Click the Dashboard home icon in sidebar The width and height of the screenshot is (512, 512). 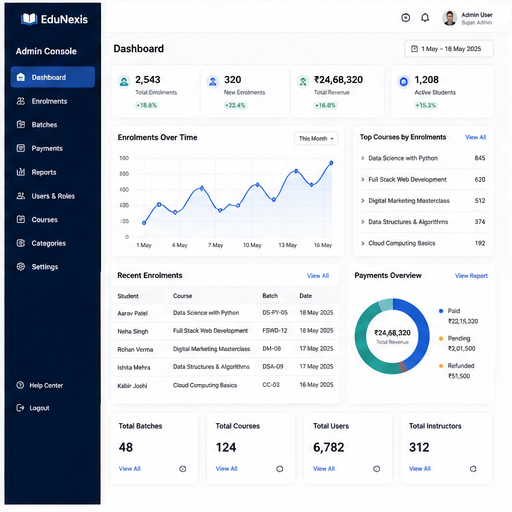21,77
